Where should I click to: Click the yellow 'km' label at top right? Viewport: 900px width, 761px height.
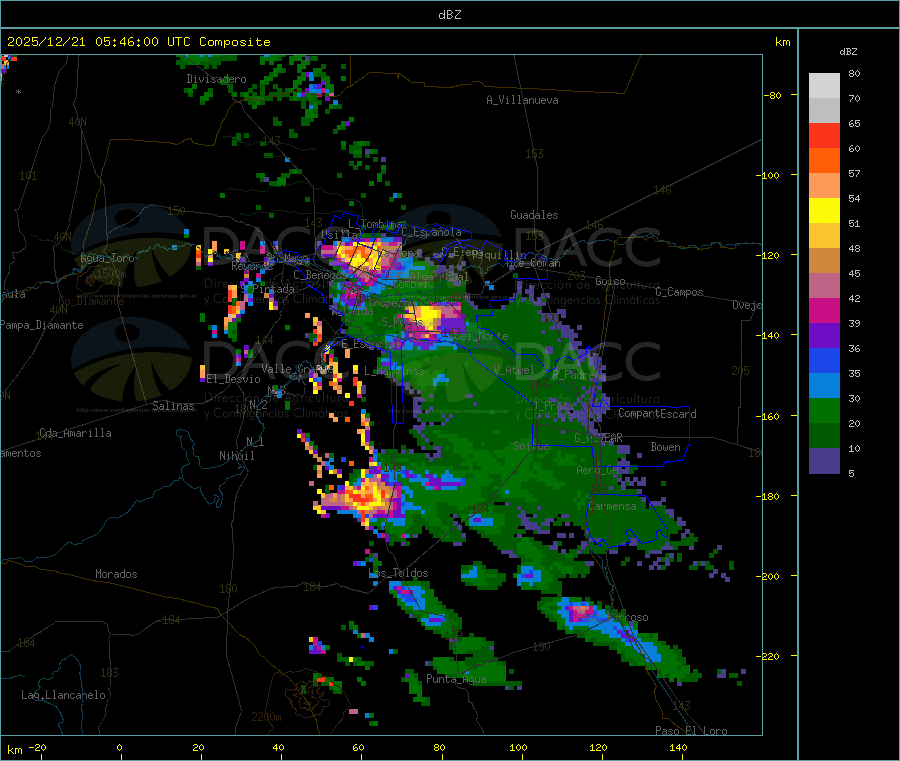click(782, 42)
